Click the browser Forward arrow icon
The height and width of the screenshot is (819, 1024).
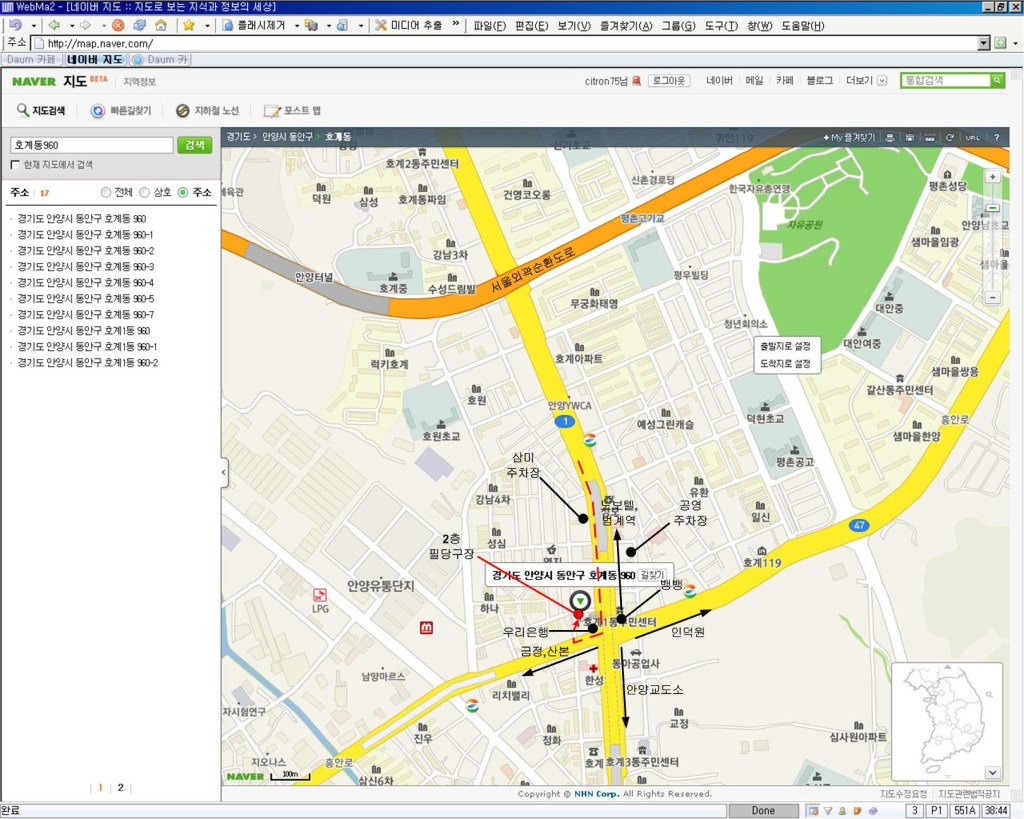click(x=85, y=25)
